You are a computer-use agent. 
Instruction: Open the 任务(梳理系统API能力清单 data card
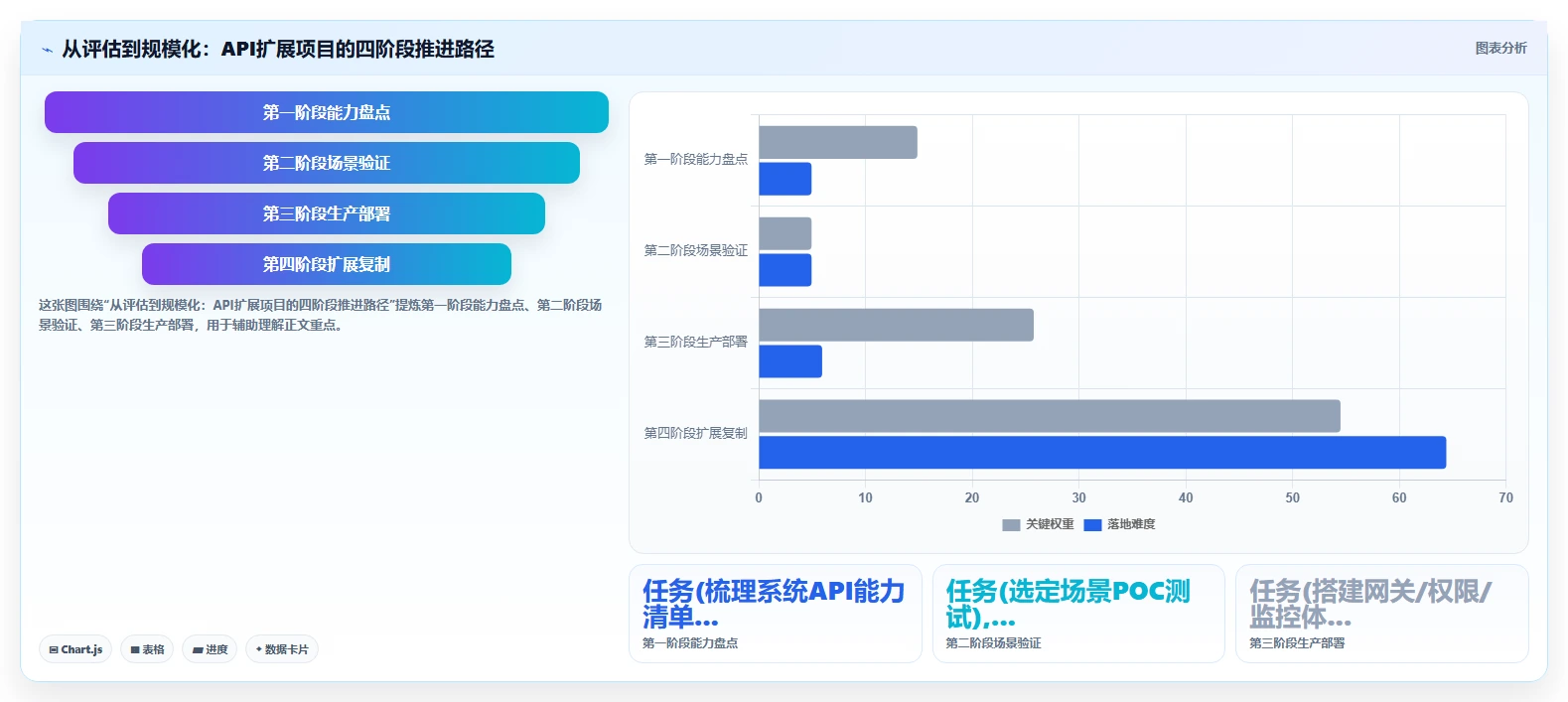coord(776,614)
